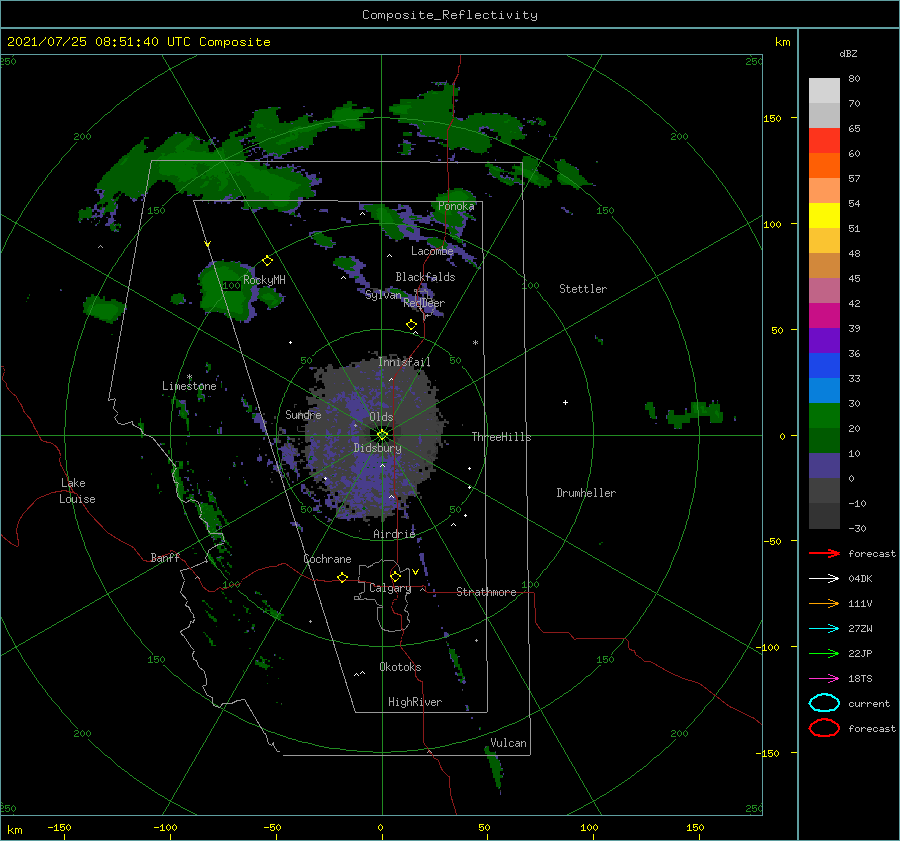
Task: Click the Innisfail label
Action: click(x=404, y=362)
